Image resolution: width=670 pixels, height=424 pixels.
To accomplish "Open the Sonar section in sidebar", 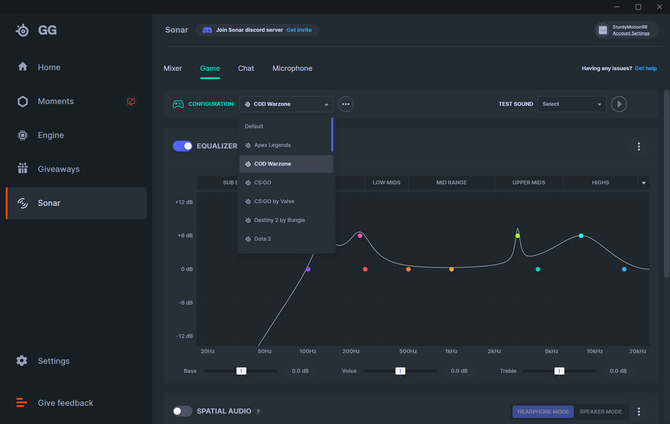I will (76, 203).
